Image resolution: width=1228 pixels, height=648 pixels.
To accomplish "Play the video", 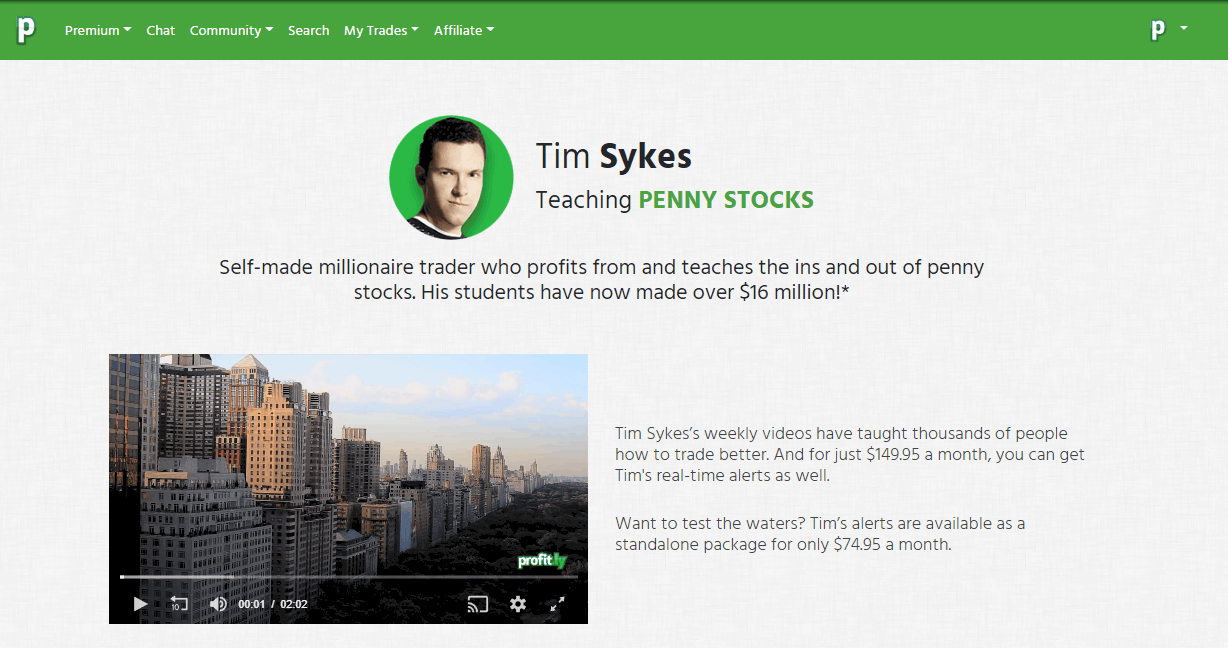I will pyautogui.click(x=140, y=604).
